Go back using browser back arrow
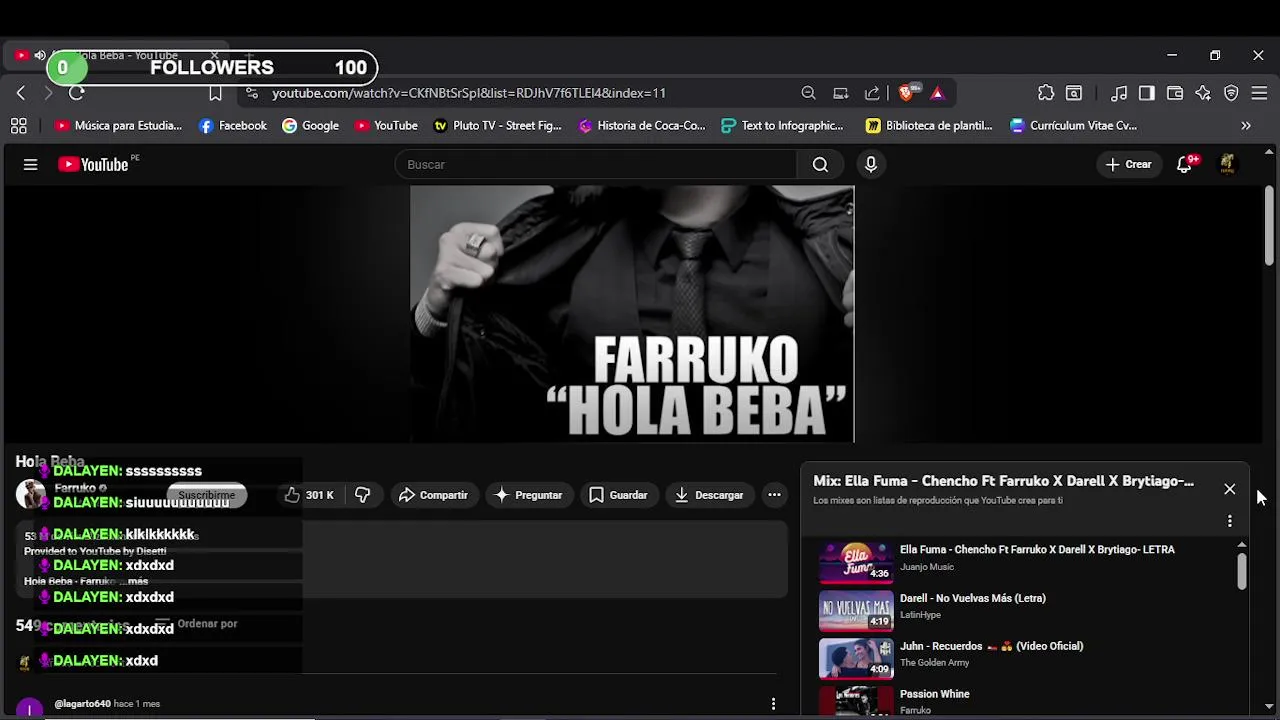Screen dimensions: 1280x720 pyautogui.click(x=21, y=93)
